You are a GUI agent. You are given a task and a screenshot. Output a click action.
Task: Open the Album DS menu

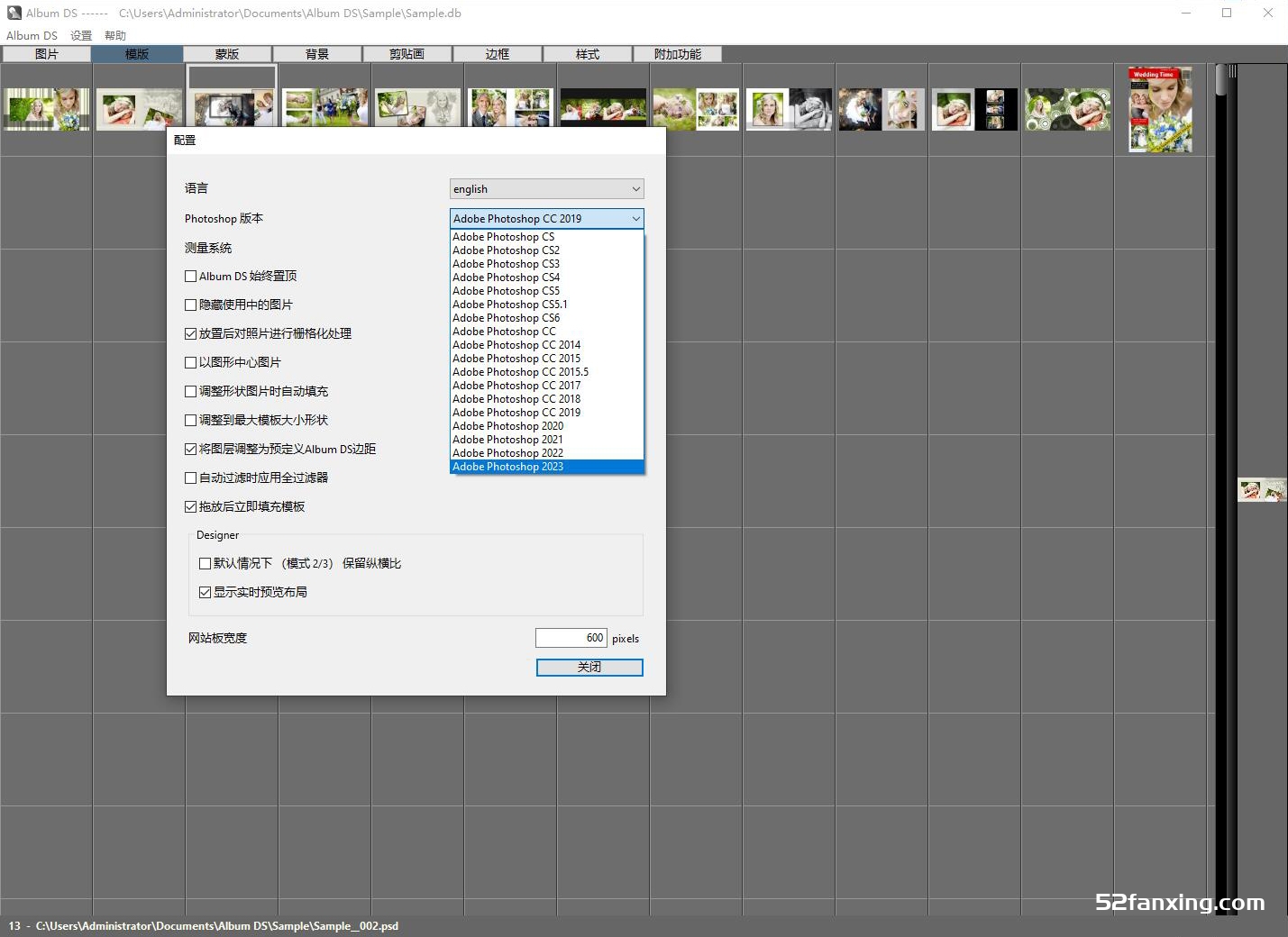click(x=32, y=35)
